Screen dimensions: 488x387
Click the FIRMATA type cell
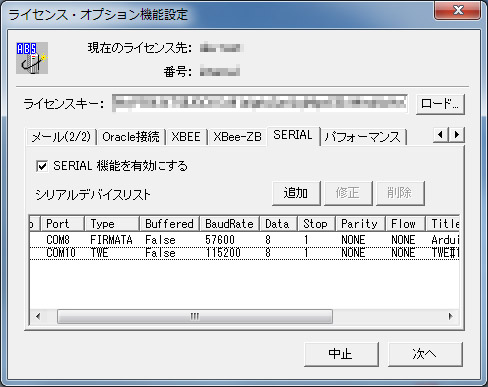click(111, 240)
